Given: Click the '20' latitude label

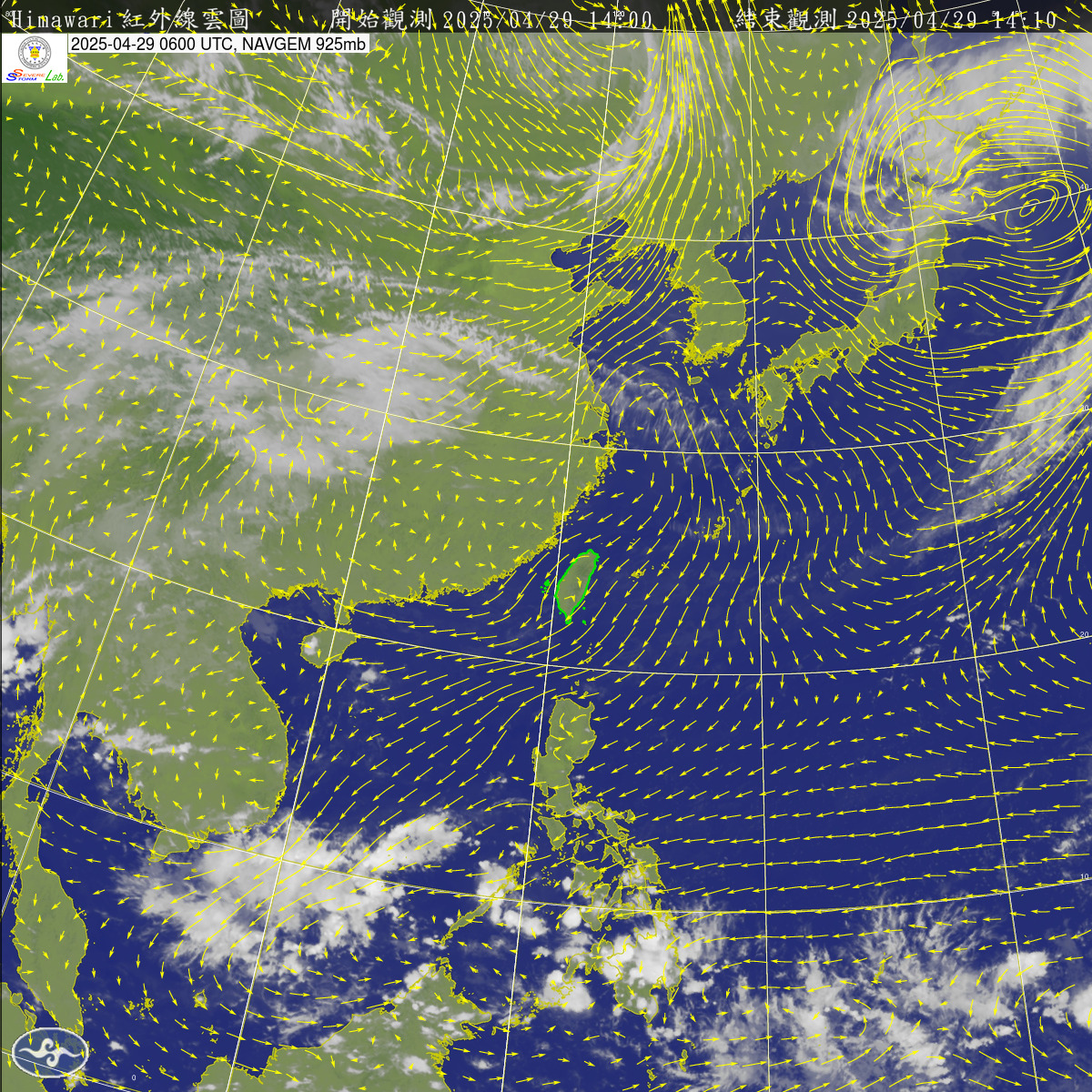Looking at the screenshot, I should (x=1084, y=634).
